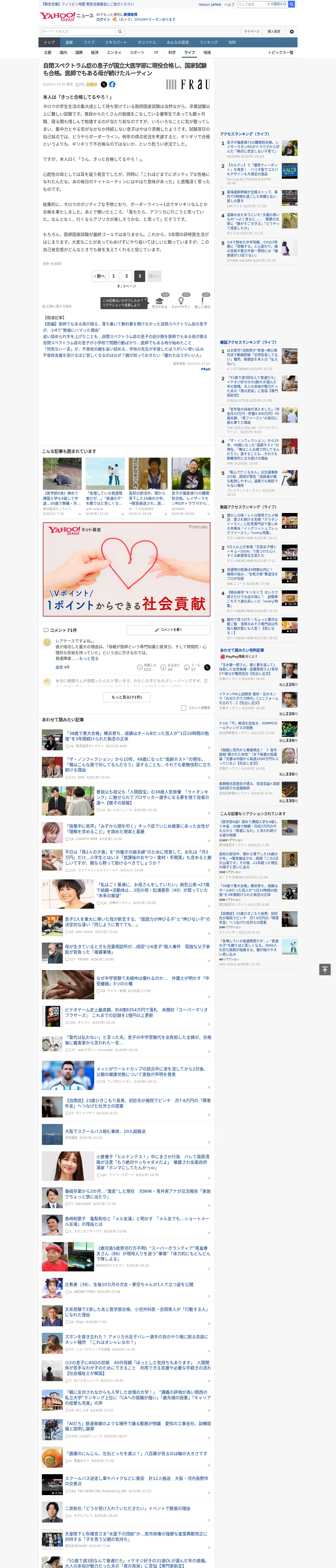The height and width of the screenshot is (1568, 336).
Task: Select the 速報 tab
Action: pyautogui.click(x=69, y=43)
